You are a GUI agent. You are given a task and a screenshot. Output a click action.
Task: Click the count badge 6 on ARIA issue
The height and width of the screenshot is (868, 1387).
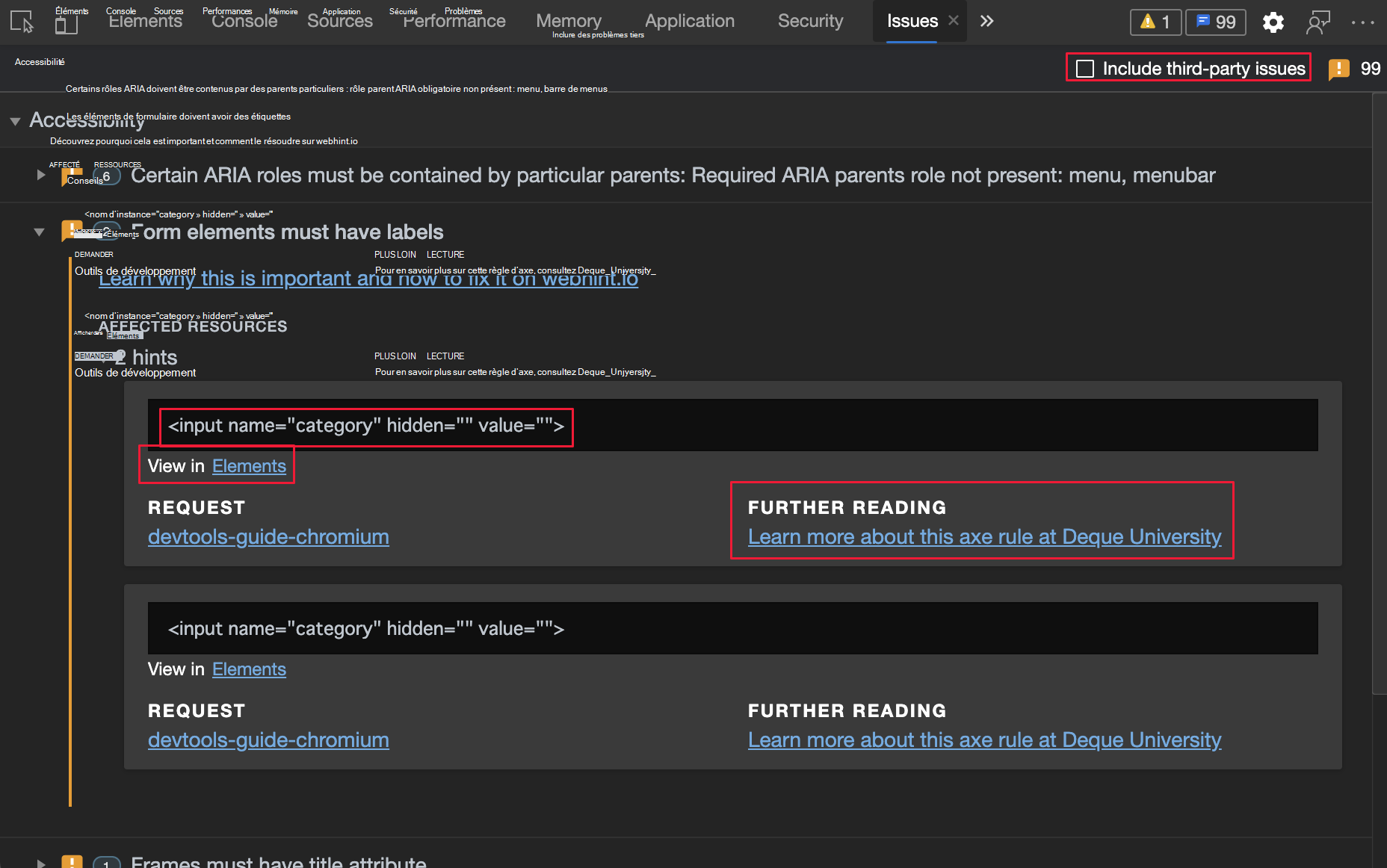[106, 176]
